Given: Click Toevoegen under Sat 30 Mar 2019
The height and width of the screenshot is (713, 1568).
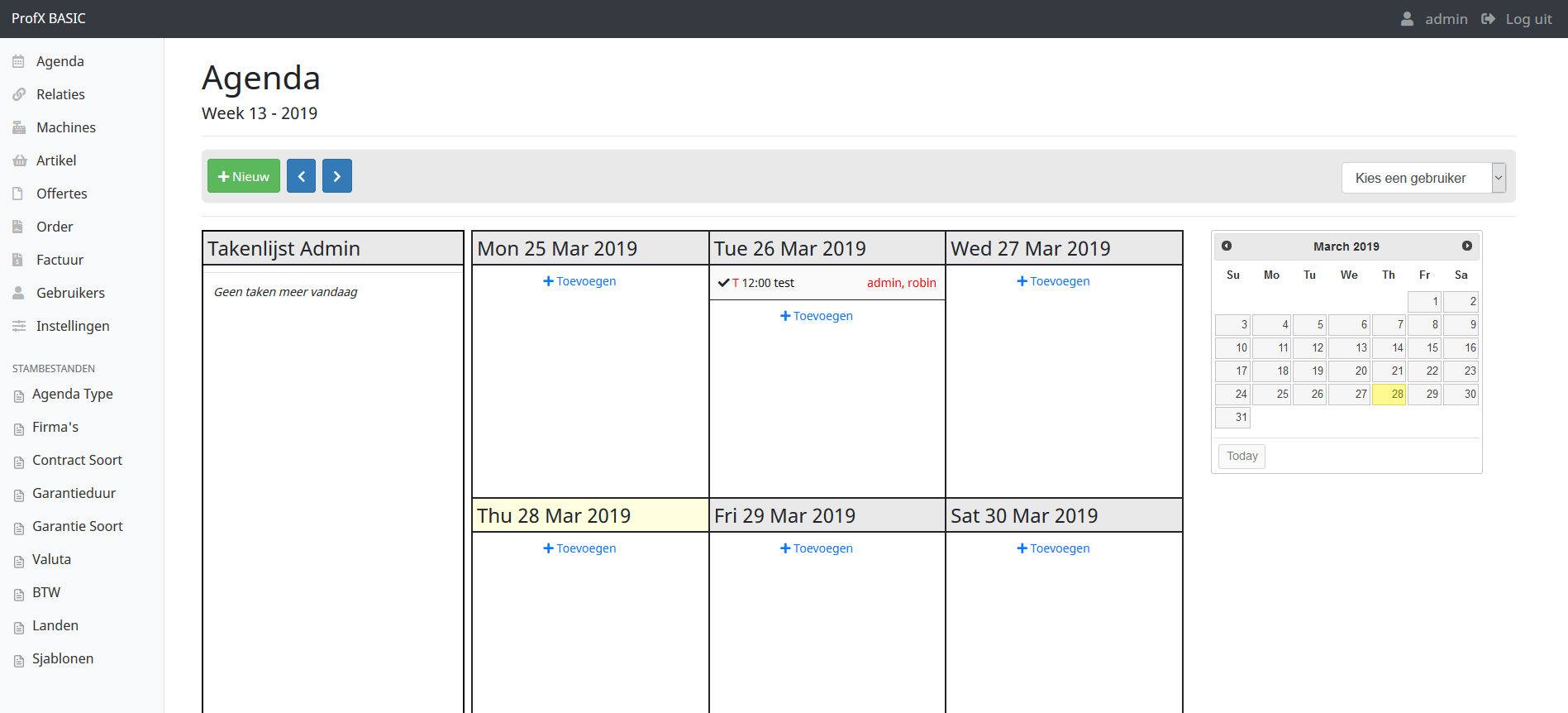Looking at the screenshot, I should pyautogui.click(x=1053, y=548).
